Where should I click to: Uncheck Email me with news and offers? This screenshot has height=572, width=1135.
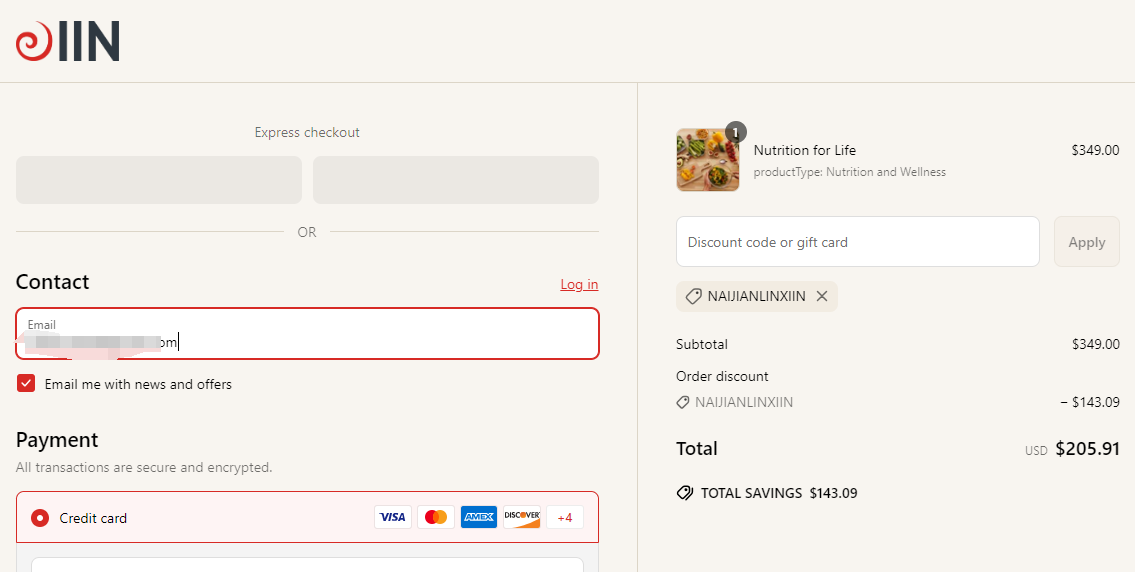pyautogui.click(x=26, y=384)
